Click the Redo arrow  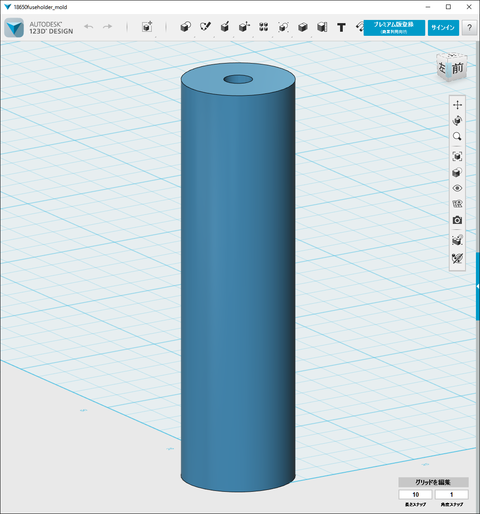(x=107, y=27)
